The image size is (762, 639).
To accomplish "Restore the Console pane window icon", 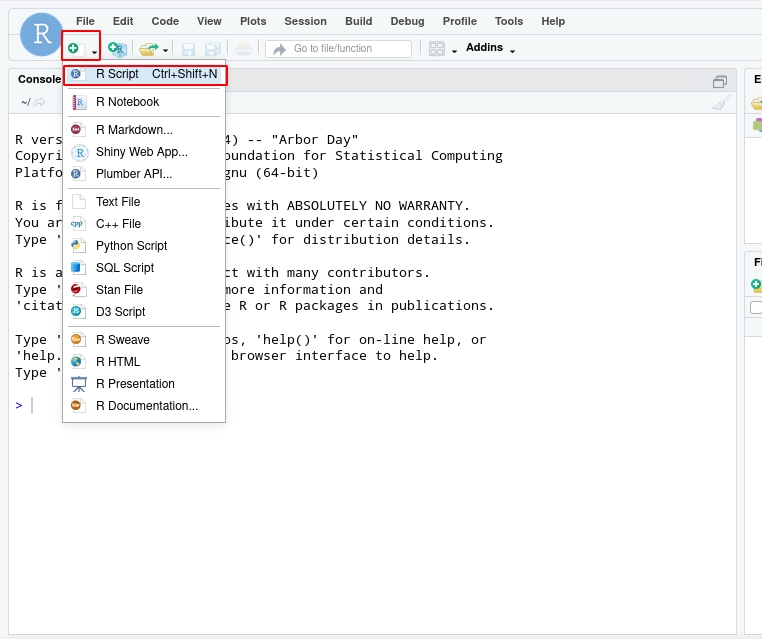I will point(720,81).
